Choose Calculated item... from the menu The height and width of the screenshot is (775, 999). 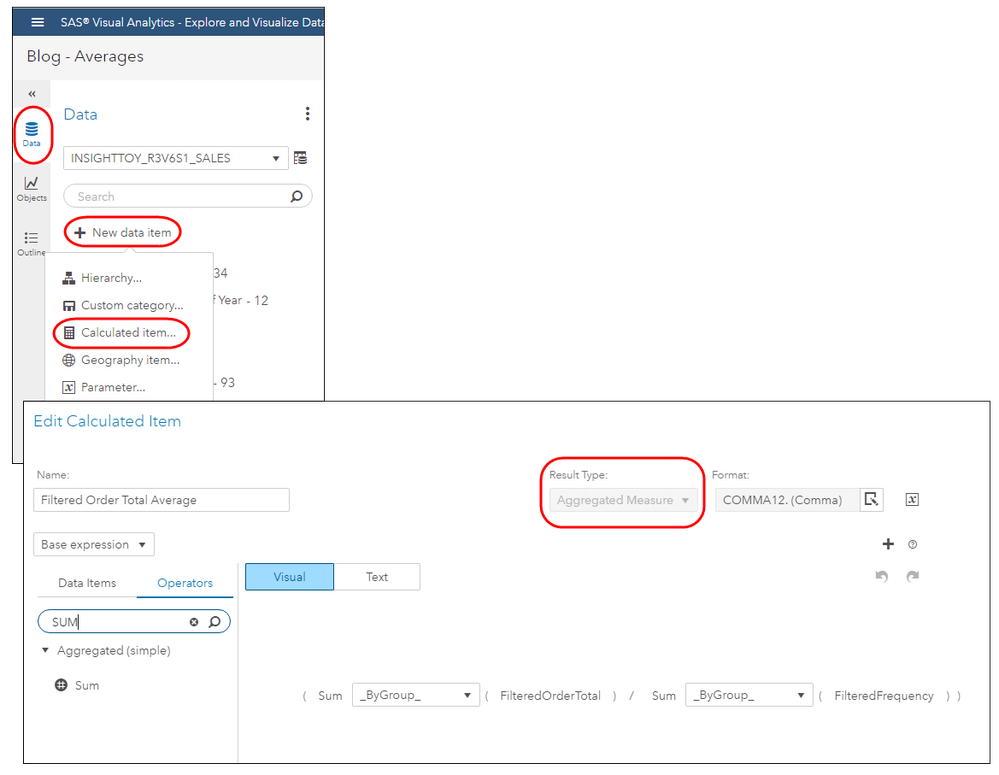click(119, 333)
